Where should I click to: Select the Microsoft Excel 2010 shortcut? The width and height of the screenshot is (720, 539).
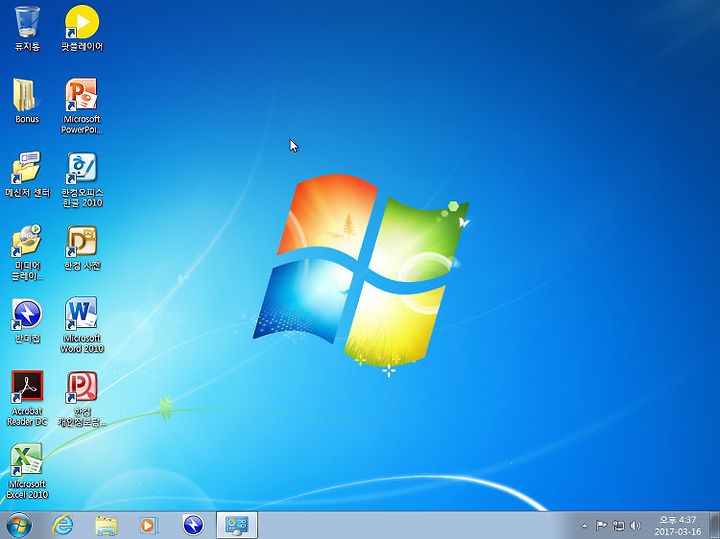27,471
